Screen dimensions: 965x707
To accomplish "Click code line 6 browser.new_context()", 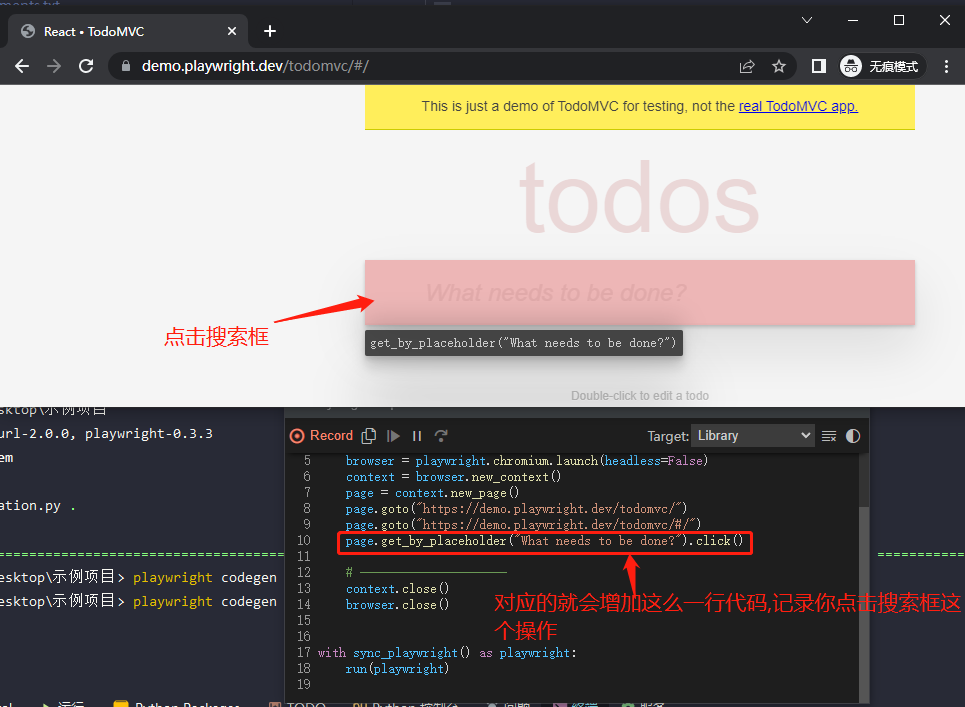I will coord(453,477).
